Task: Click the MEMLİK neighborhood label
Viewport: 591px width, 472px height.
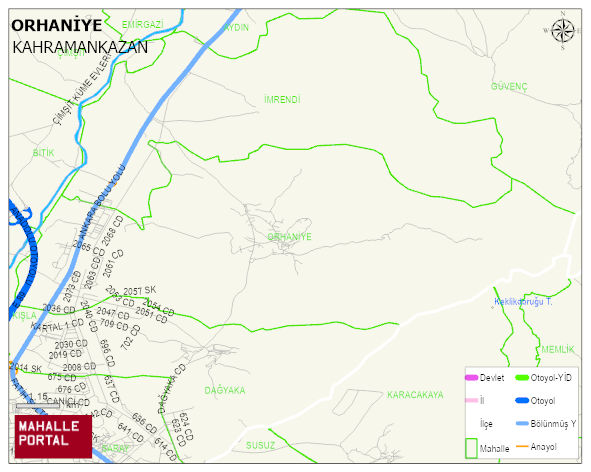Action: coord(558,349)
